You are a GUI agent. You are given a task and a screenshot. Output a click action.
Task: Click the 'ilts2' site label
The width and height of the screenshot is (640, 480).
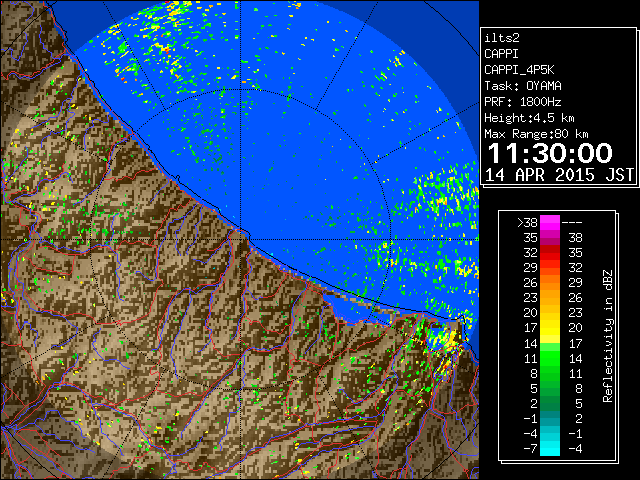pyautogui.click(x=502, y=38)
